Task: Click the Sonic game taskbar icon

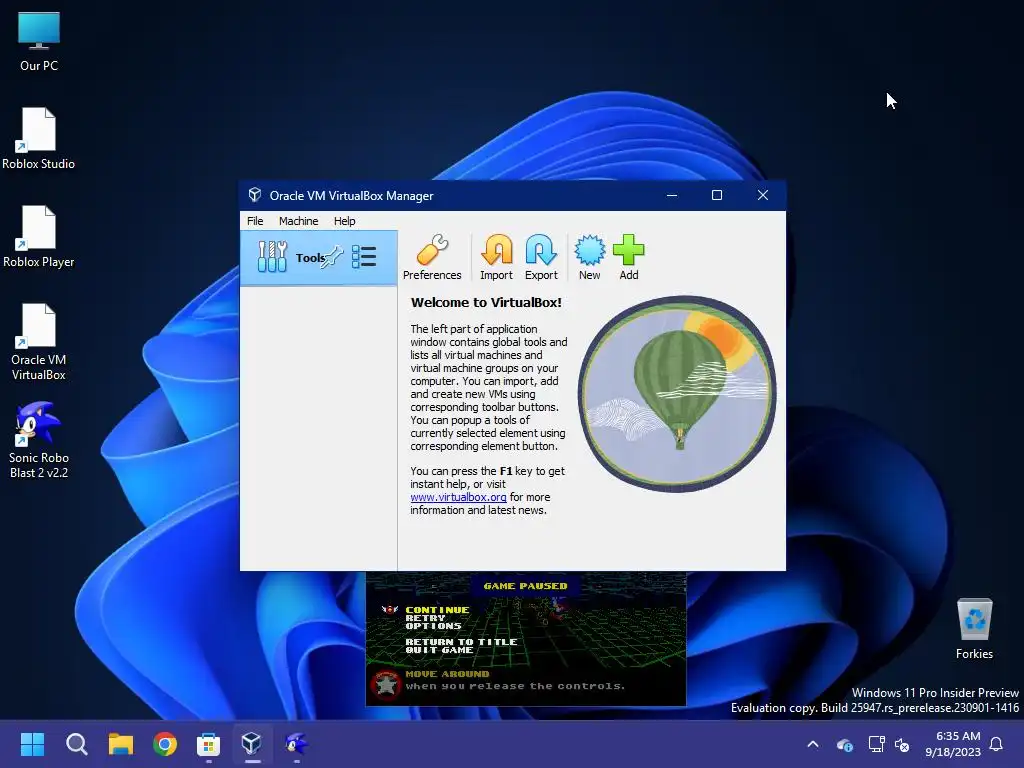Action: tap(296, 744)
